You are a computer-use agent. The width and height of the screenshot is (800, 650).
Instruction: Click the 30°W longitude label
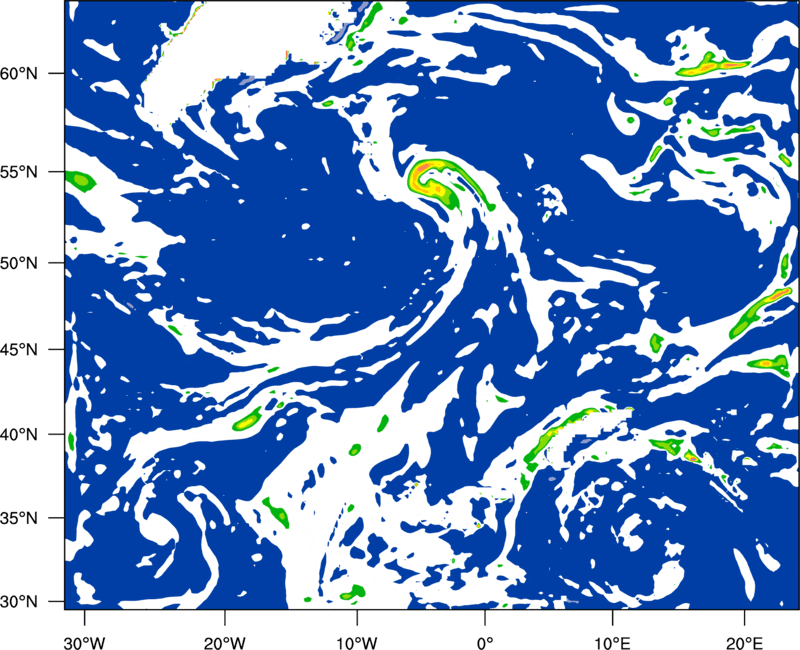(84, 643)
